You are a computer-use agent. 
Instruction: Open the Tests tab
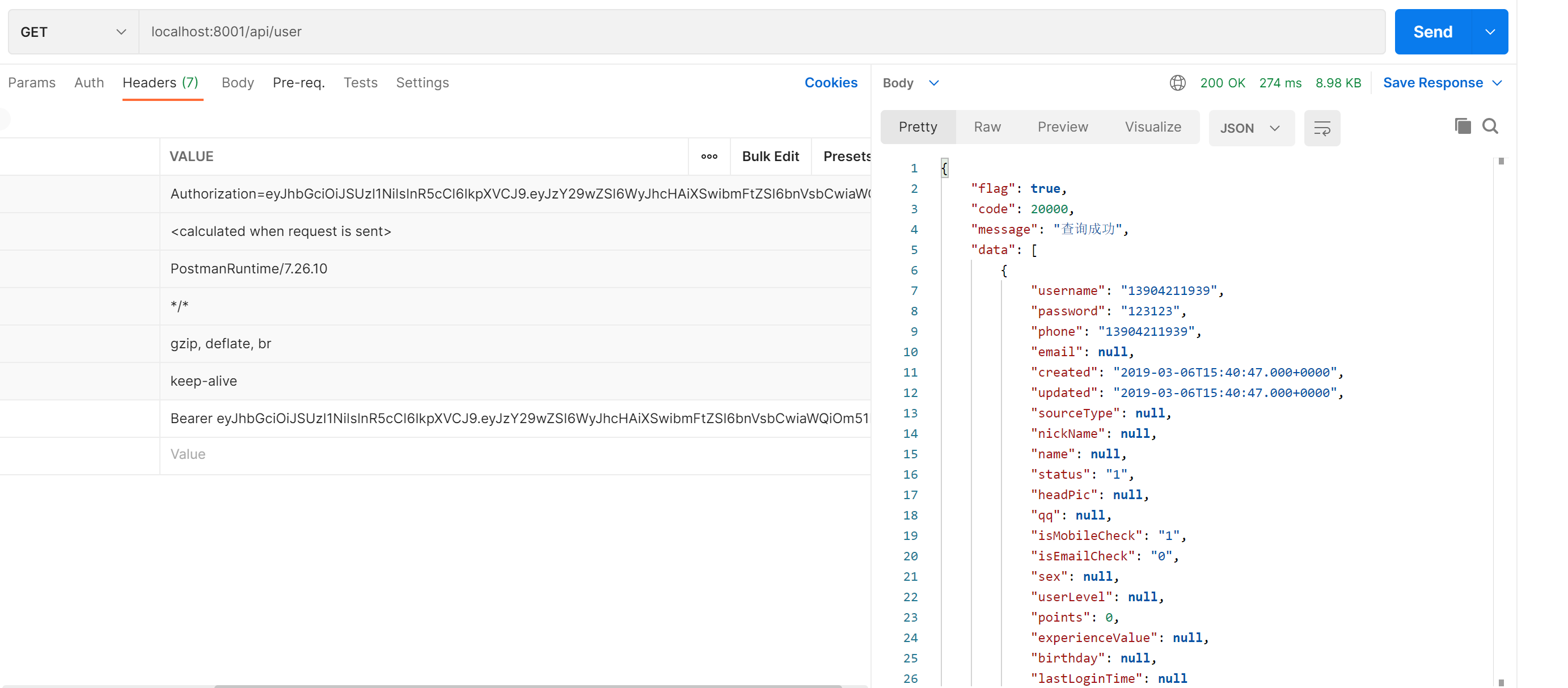[360, 83]
